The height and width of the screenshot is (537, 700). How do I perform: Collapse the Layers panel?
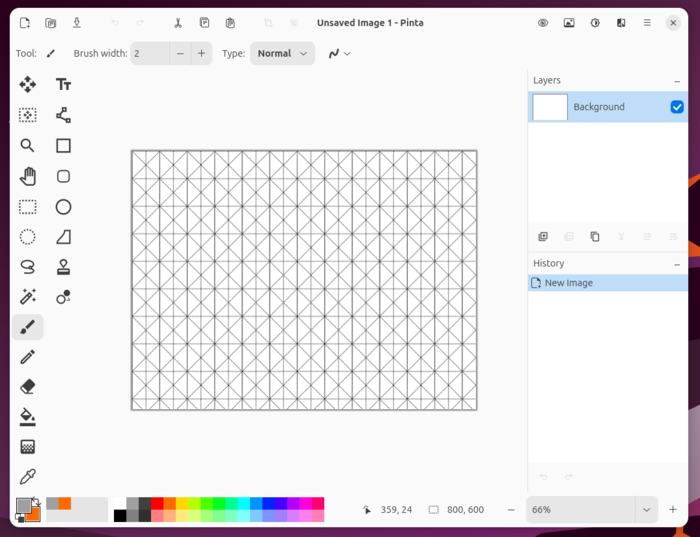677,80
